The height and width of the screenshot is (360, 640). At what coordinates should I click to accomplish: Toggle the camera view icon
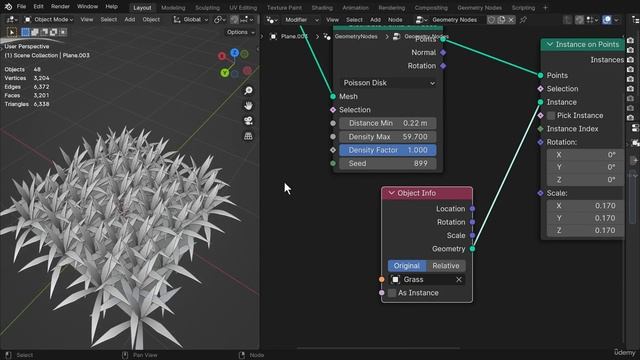248,121
